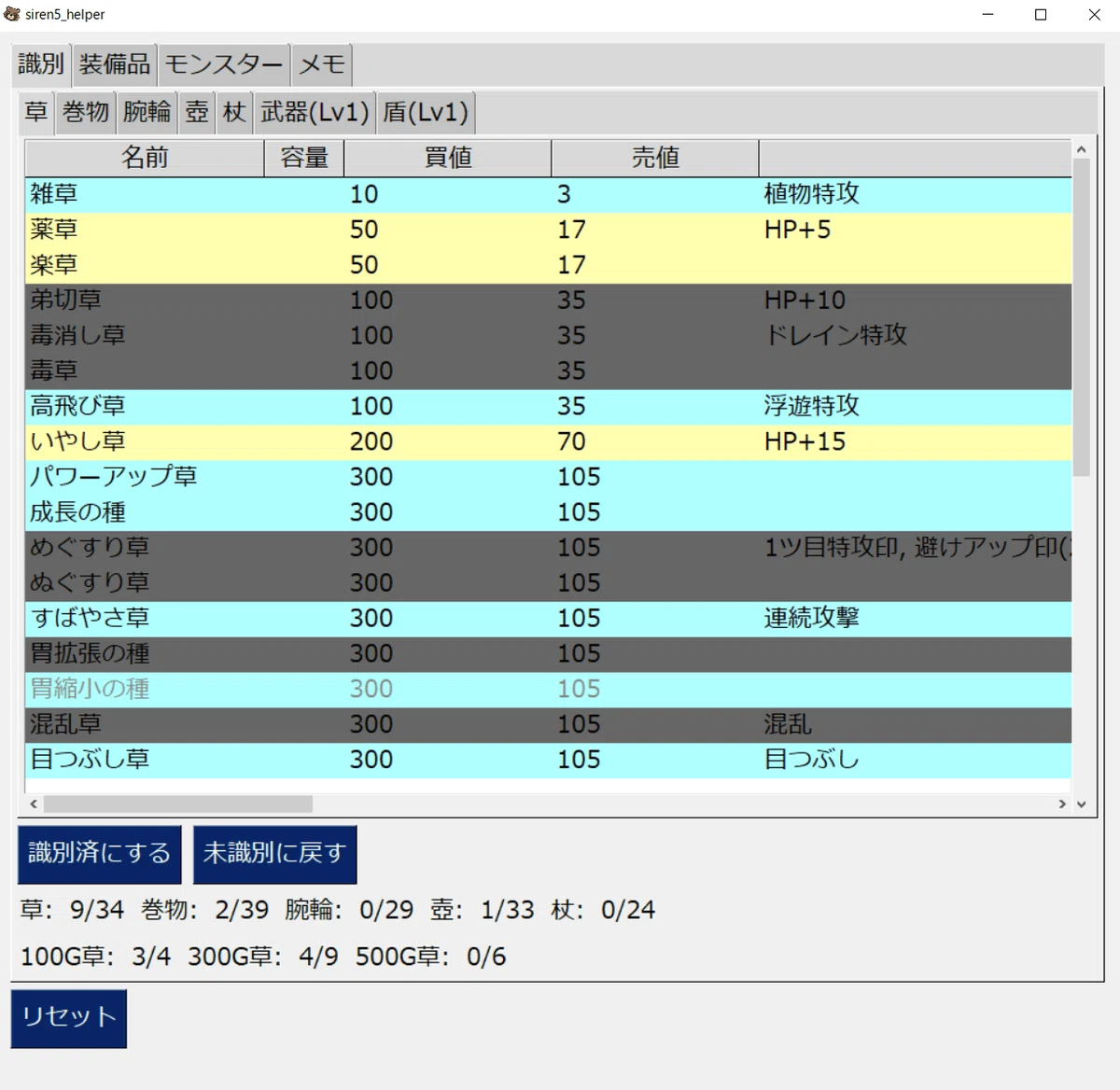Select the すばやさ草 row

pos(548,618)
